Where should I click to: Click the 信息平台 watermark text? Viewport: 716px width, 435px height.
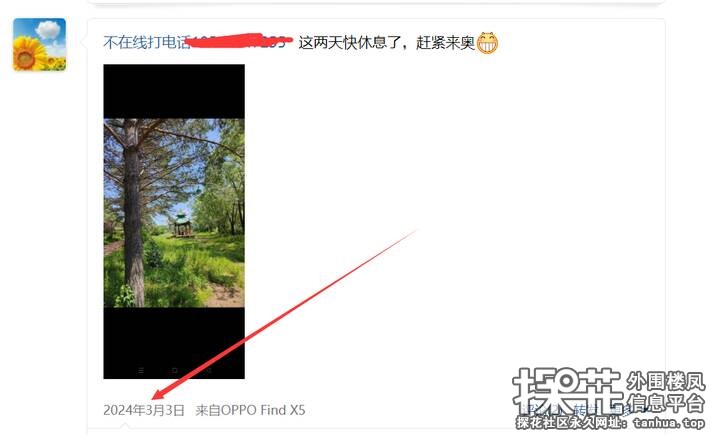[666, 403]
